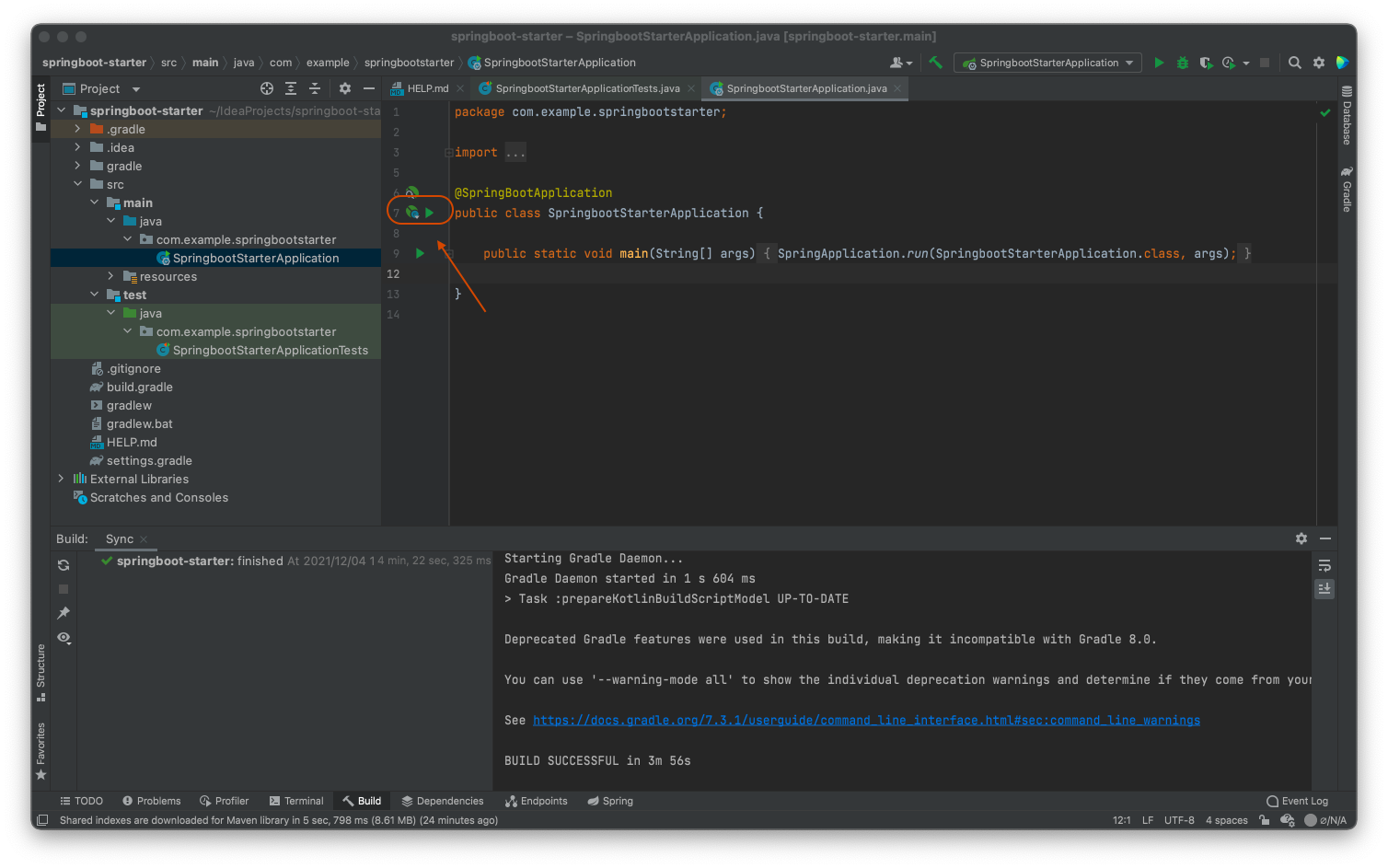Select Scratches and Consoles in project tree
Screen dimensions: 1388x868
(159, 497)
